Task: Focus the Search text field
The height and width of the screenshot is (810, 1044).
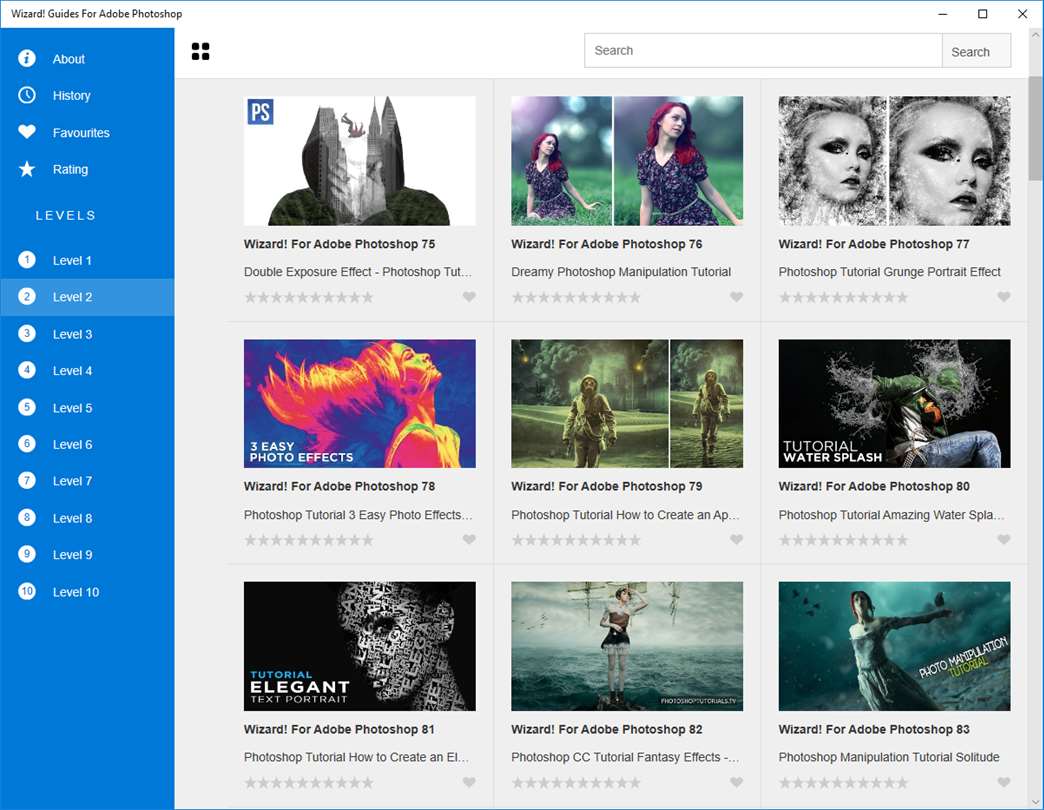Action: click(x=763, y=51)
